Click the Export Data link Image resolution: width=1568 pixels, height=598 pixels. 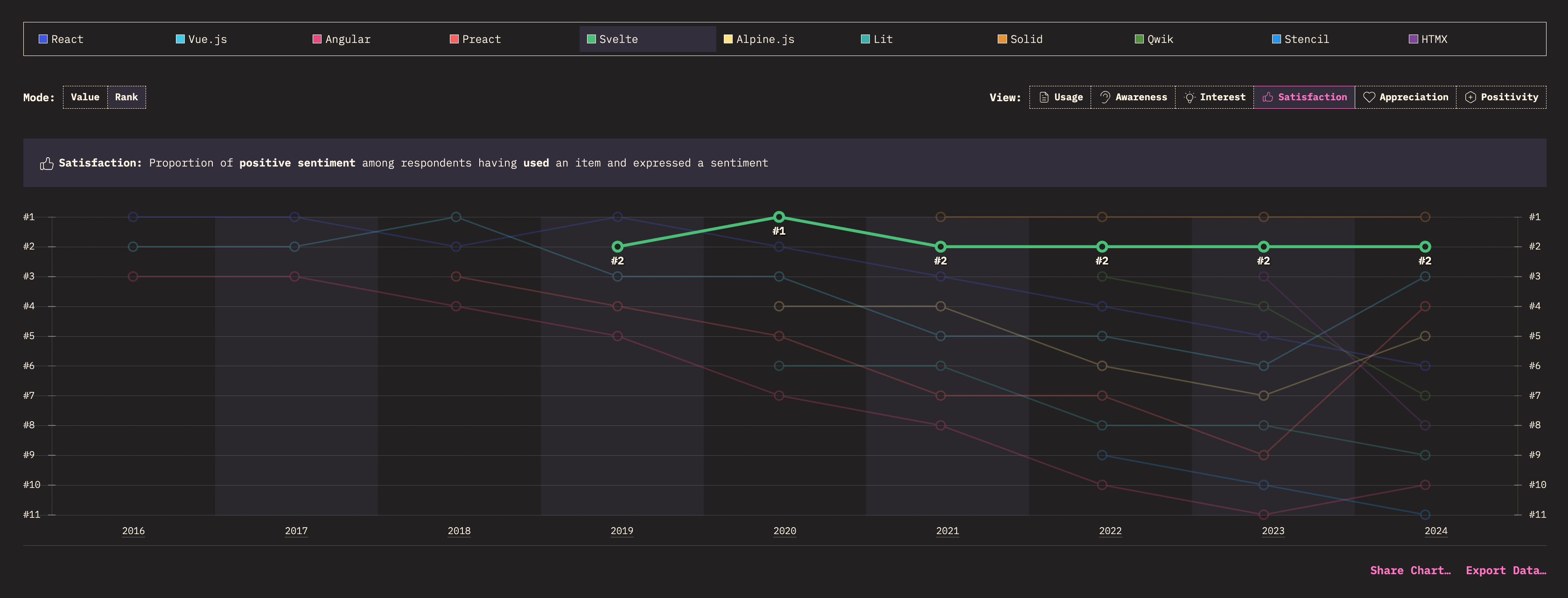click(x=1505, y=570)
